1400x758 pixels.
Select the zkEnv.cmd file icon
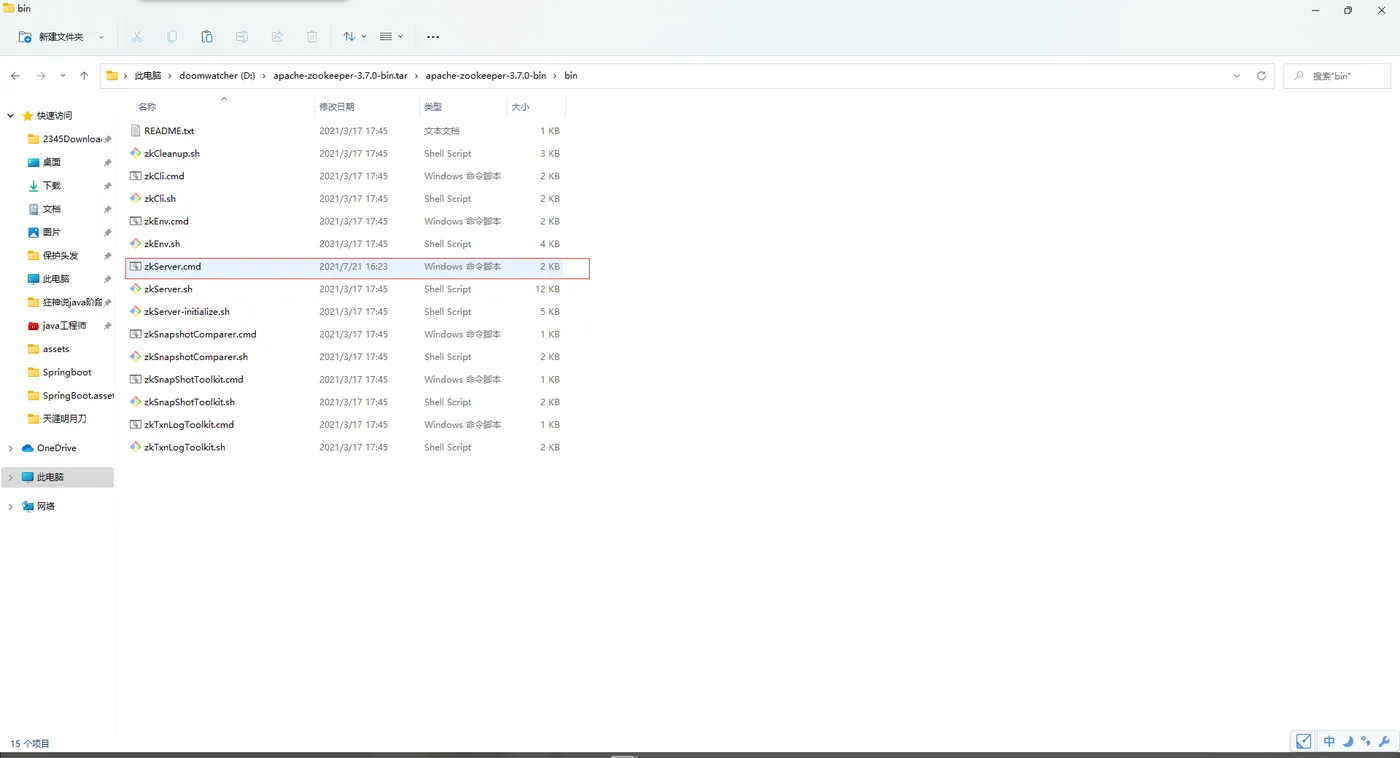[x=136, y=221]
